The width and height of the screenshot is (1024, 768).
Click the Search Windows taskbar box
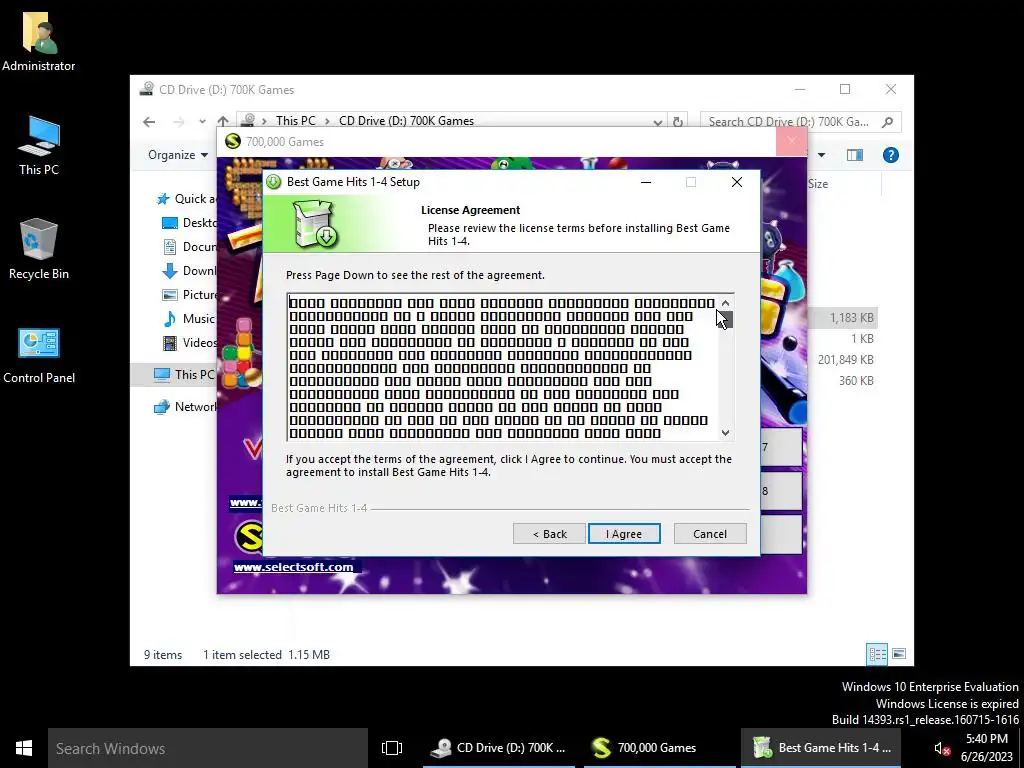click(x=208, y=748)
